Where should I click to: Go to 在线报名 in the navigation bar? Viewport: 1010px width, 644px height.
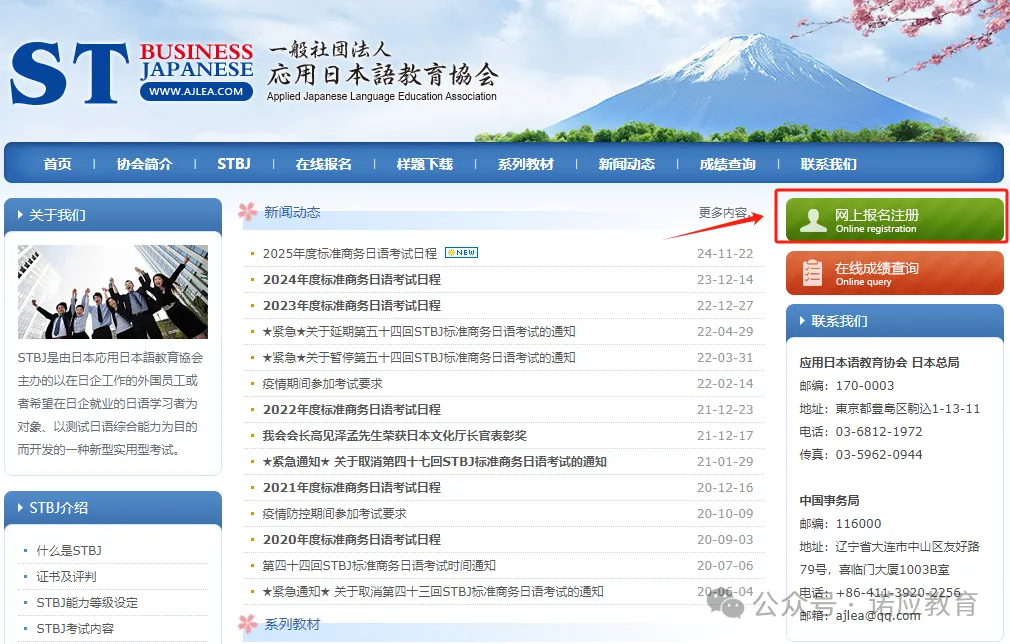pos(323,164)
